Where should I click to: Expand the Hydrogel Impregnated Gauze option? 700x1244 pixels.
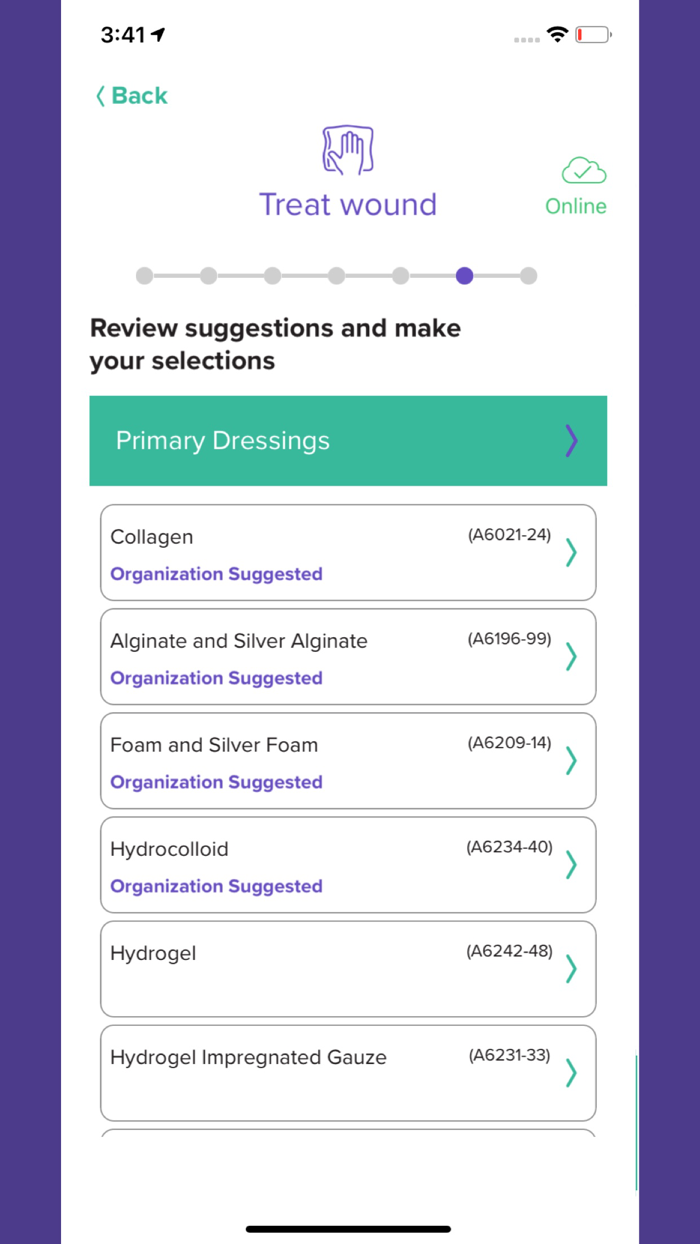coord(348,1072)
